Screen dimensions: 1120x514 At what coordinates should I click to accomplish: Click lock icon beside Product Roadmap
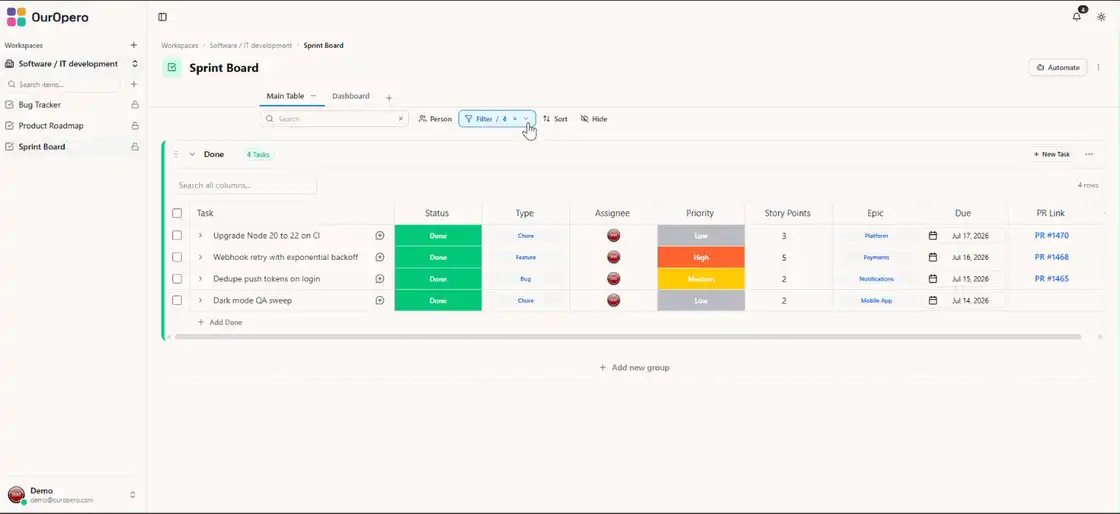(135, 126)
